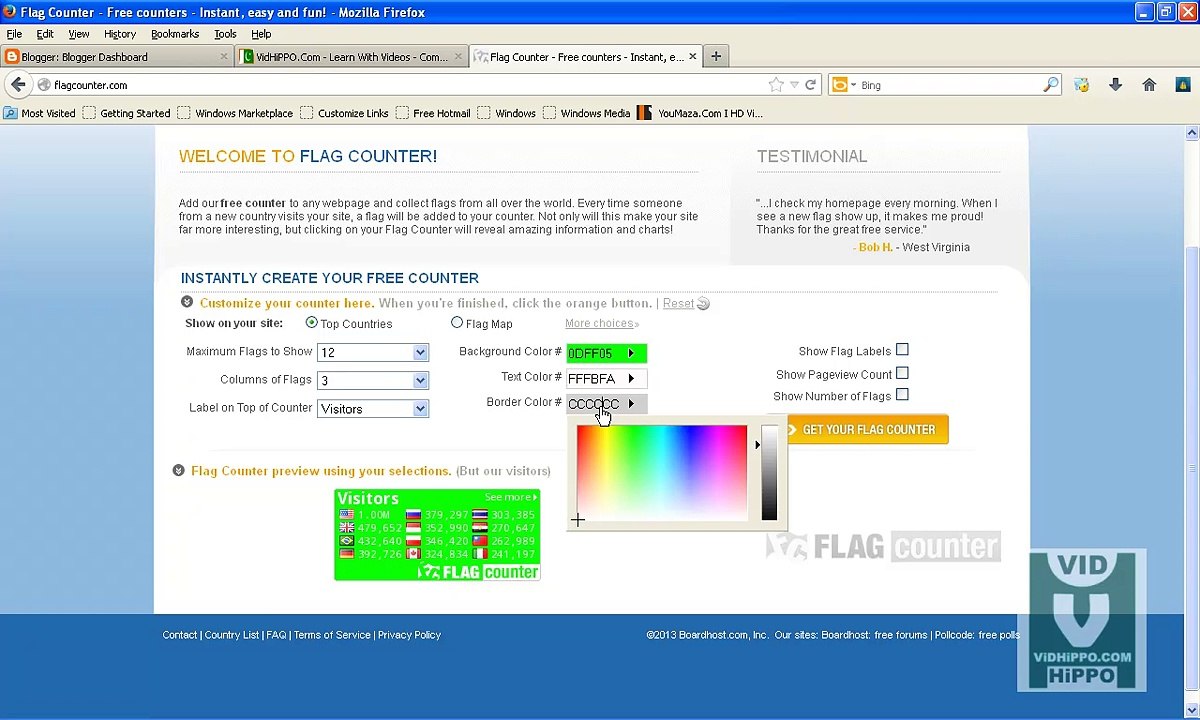The width and height of the screenshot is (1200, 720).
Task: Click the Firefox icon in title bar
Action: [x=9, y=12]
